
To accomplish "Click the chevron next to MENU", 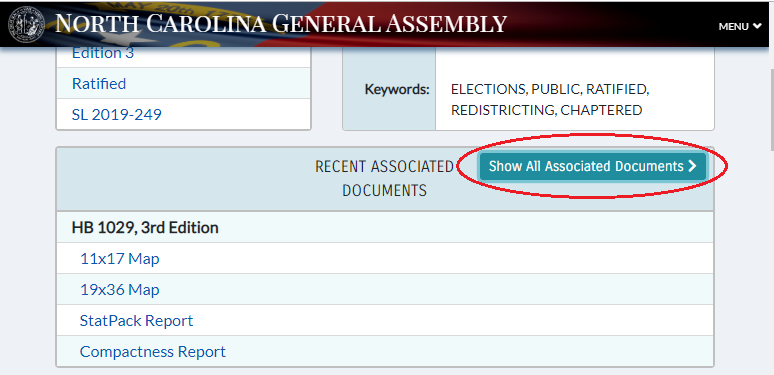I will (x=757, y=26).
